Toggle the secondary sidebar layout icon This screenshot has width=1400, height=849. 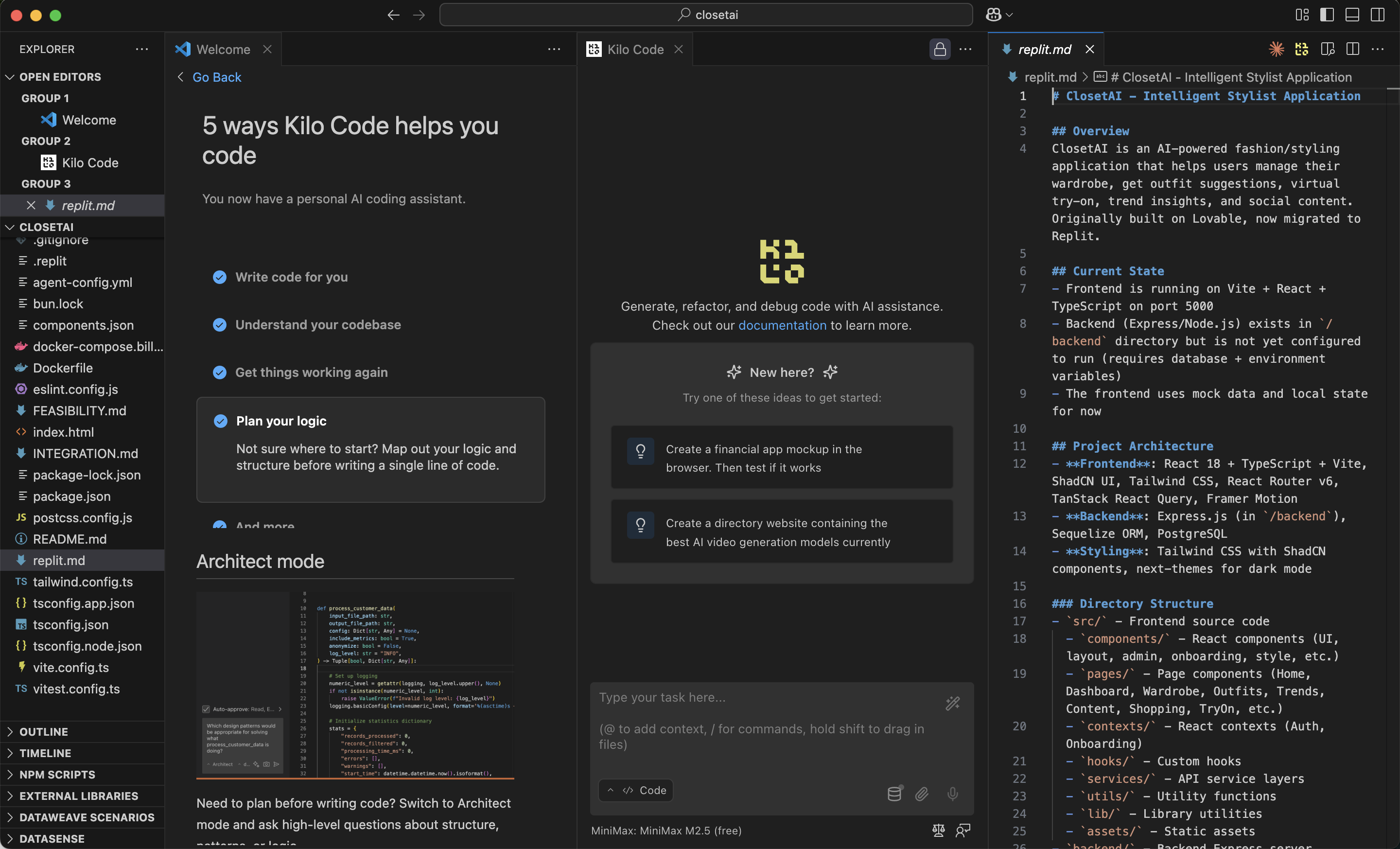(x=1377, y=15)
